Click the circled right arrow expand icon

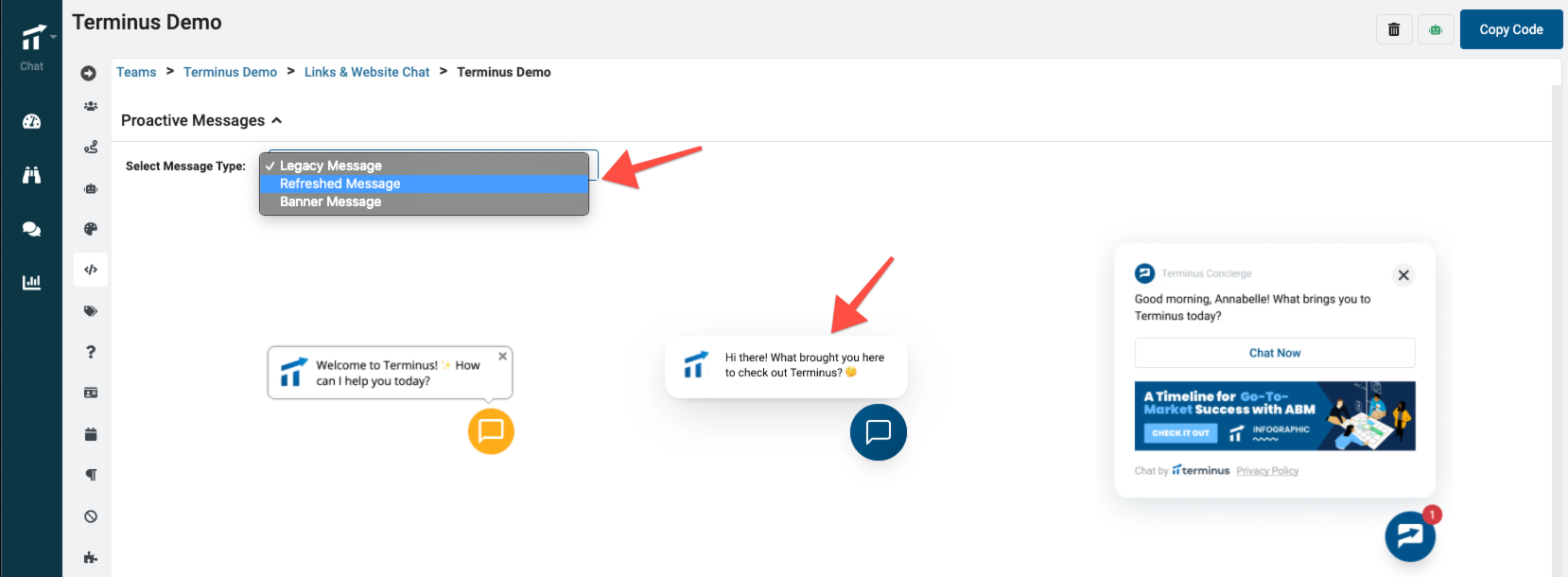click(x=89, y=73)
